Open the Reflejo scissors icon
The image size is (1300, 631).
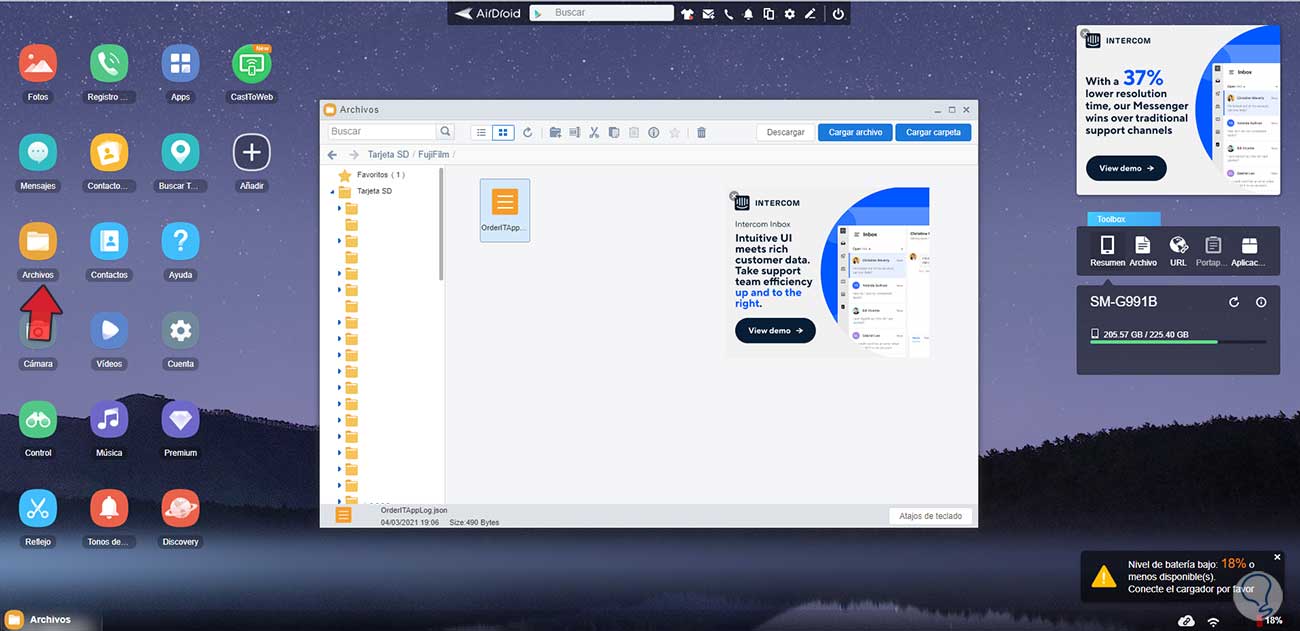click(38, 508)
